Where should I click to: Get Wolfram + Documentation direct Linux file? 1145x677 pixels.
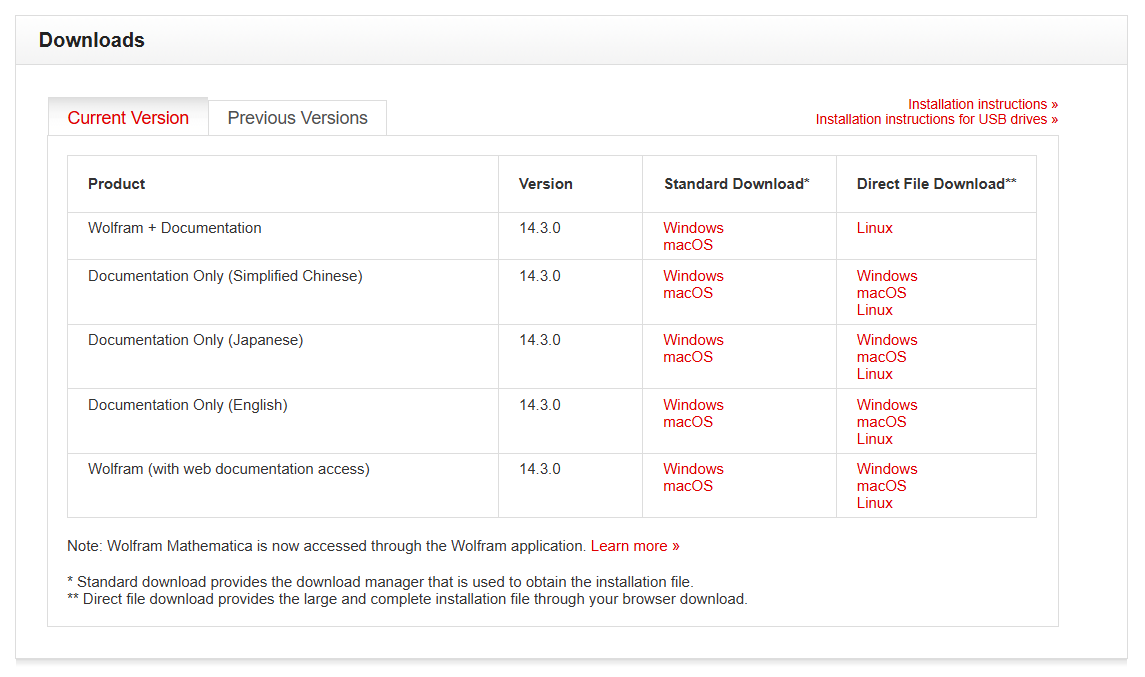(874, 228)
